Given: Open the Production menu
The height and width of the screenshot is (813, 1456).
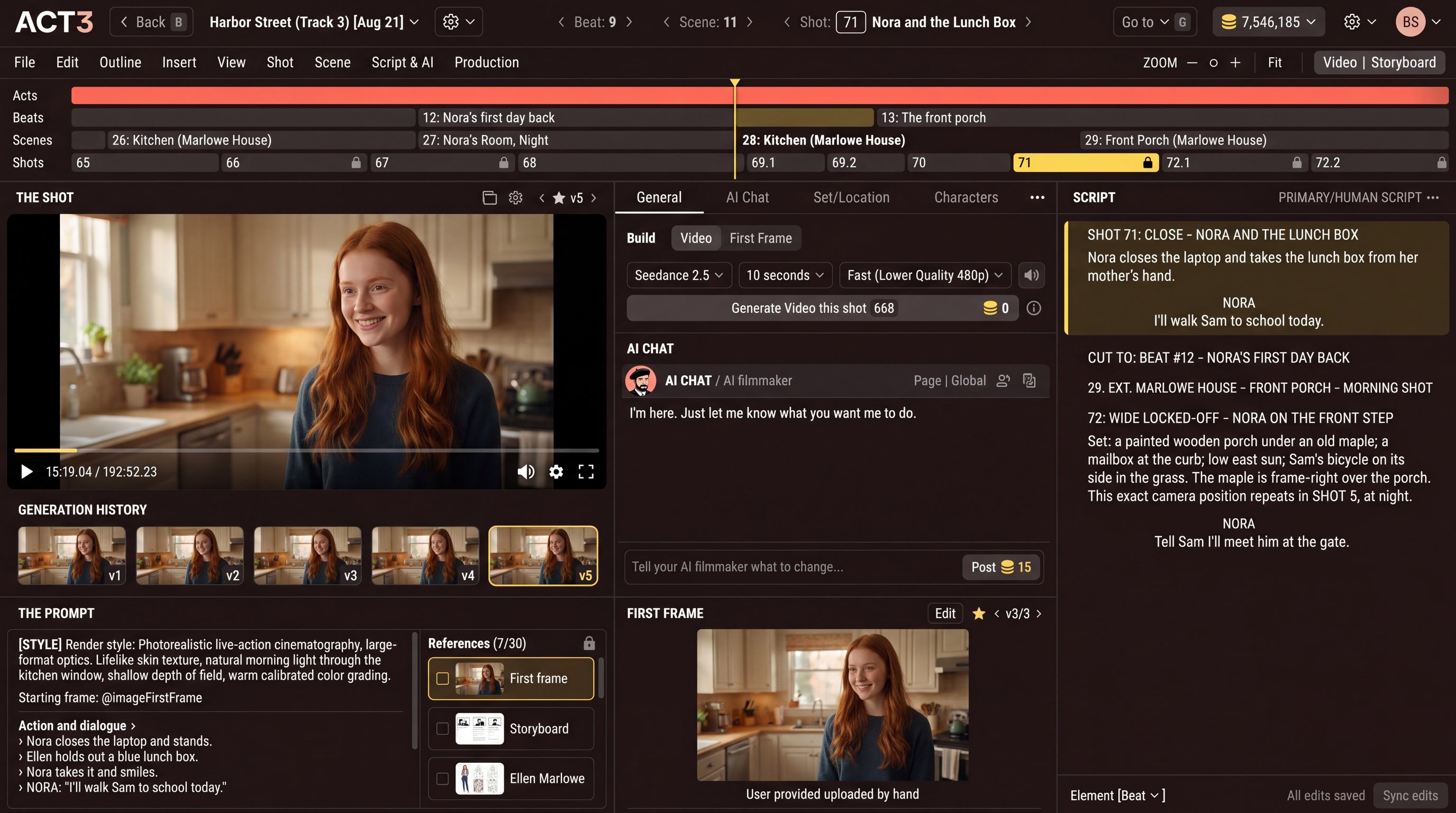Looking at the screenshot, I should (x=487, y=63).
